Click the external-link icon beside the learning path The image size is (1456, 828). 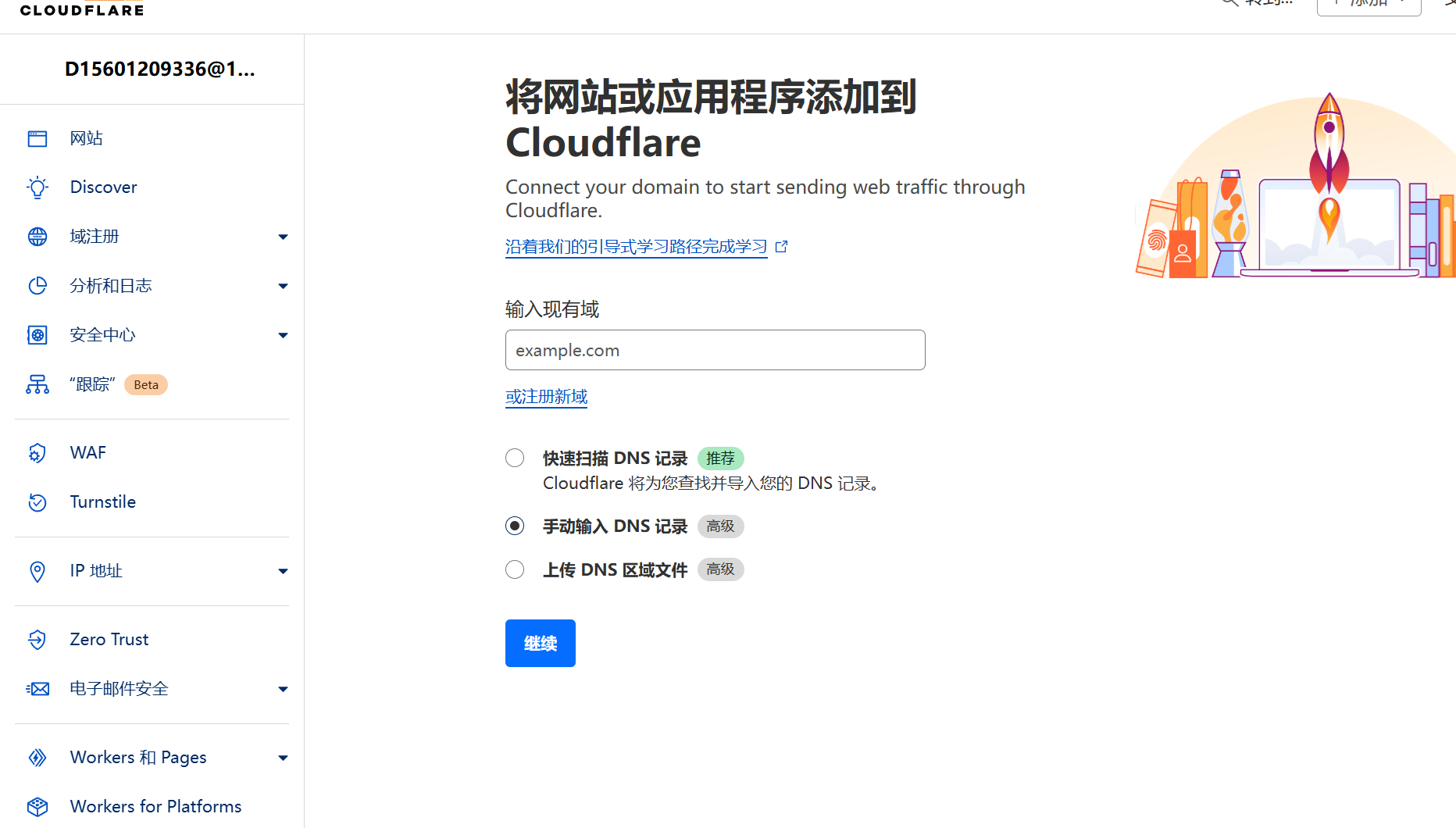click(x=781, y=247)
